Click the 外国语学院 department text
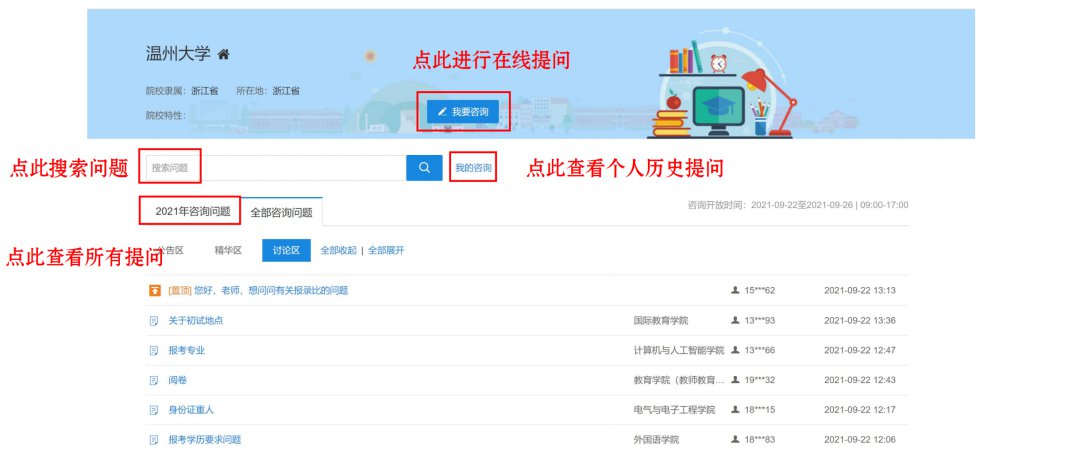 point(656,439)
